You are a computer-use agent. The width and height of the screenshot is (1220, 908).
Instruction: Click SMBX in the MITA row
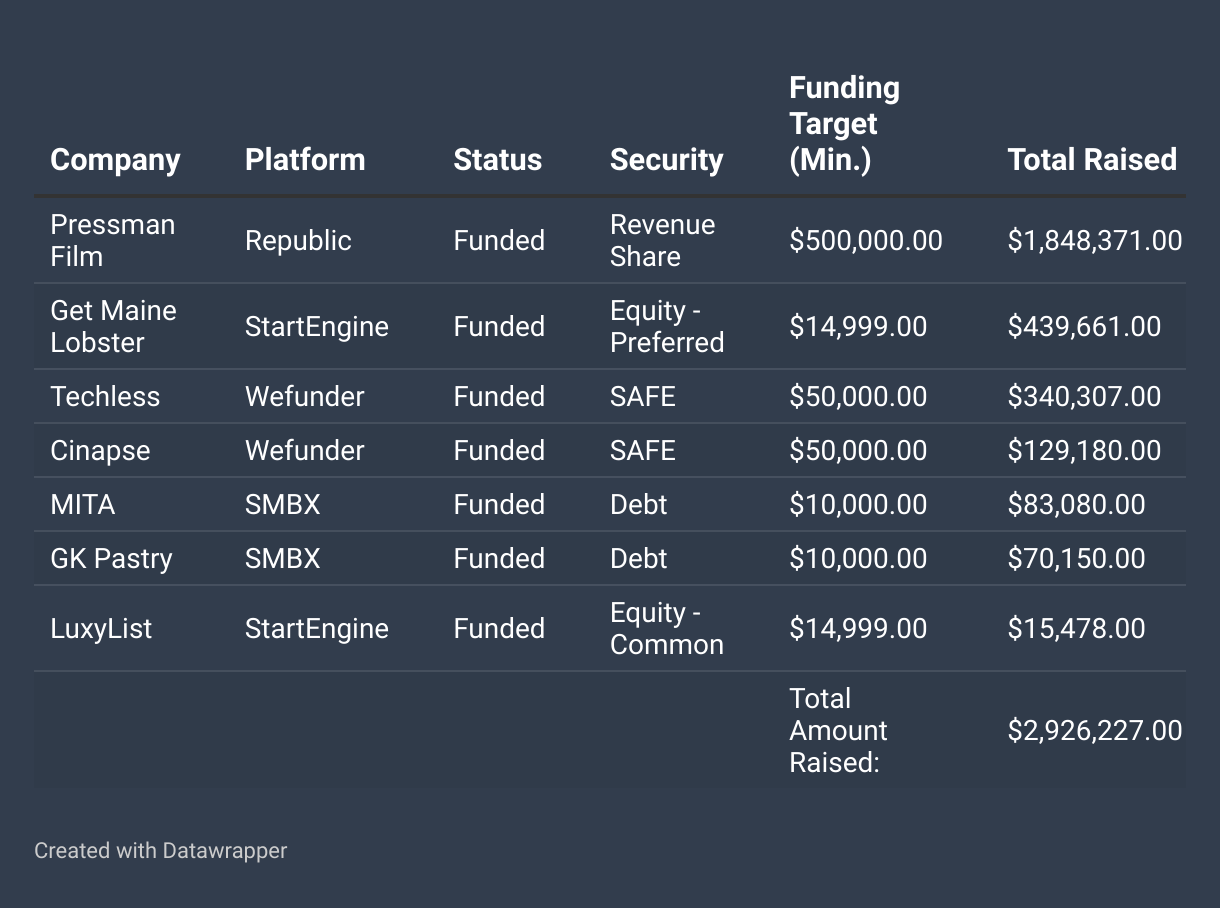283,504
